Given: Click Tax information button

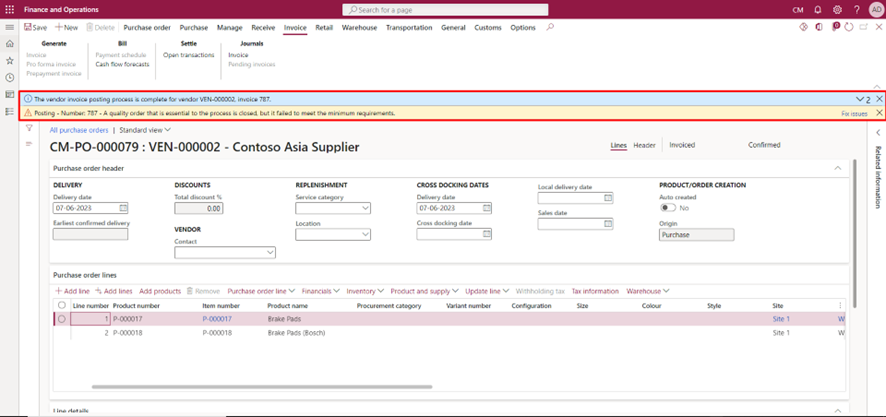Looking at the screenshot, I should click(x=595, y=291).
